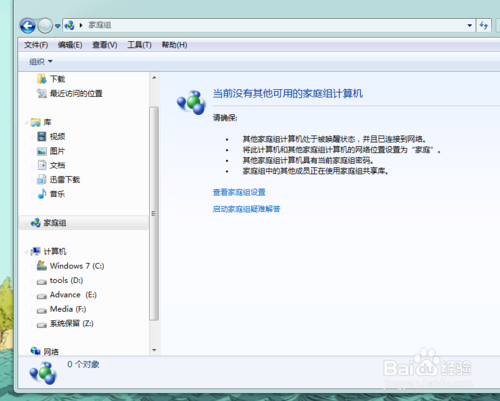The width and height of the screenshot is (500, 401).
Task: Open the 组织 dropdown button
Action: pyautogui.click(x=41, y=61)
